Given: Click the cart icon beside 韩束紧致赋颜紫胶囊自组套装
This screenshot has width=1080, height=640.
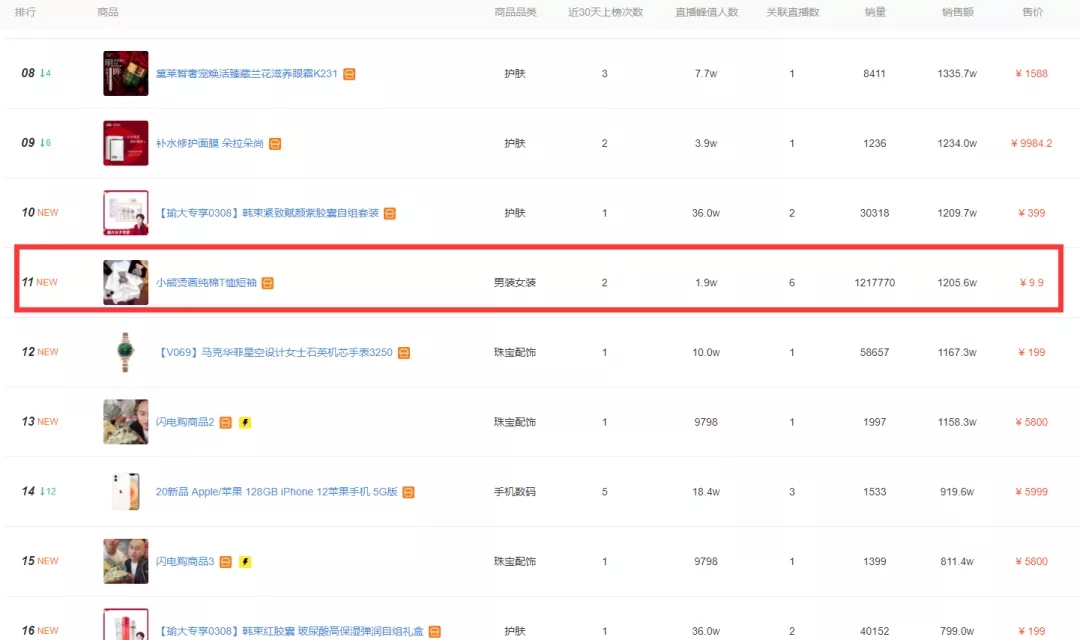Looking at the screenshot, I should pyautogui.click(x=390, y=213).
